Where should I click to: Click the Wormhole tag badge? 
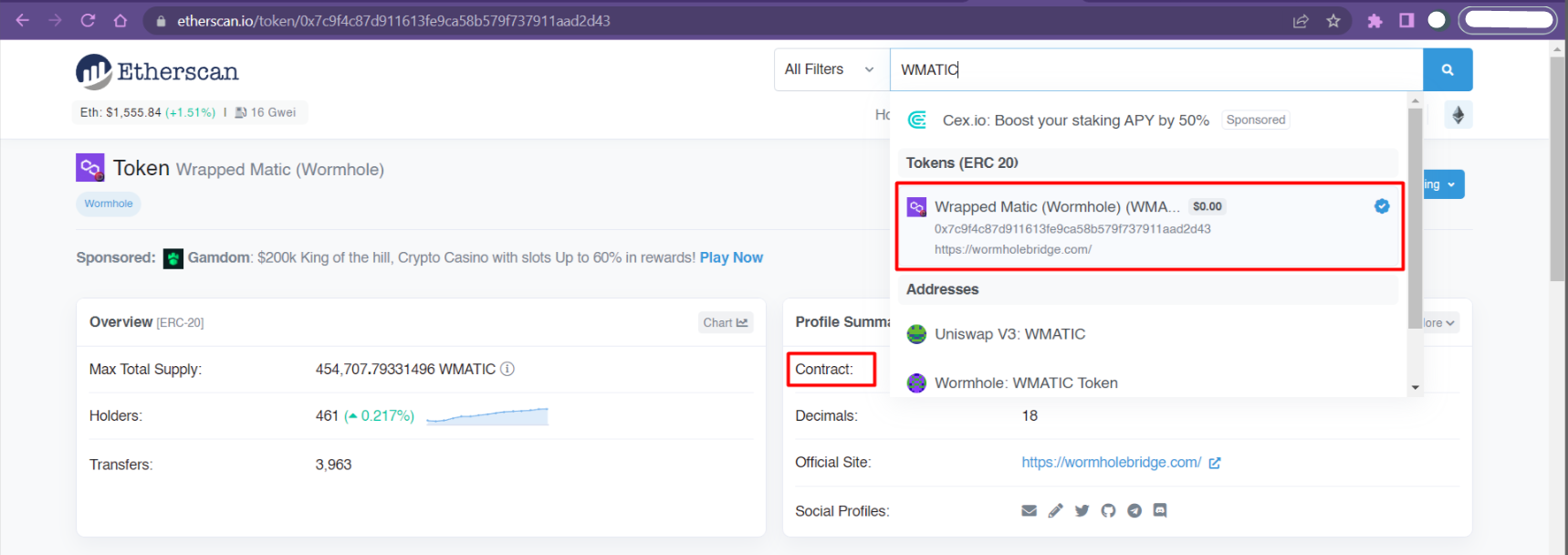[x=109, y=204]
